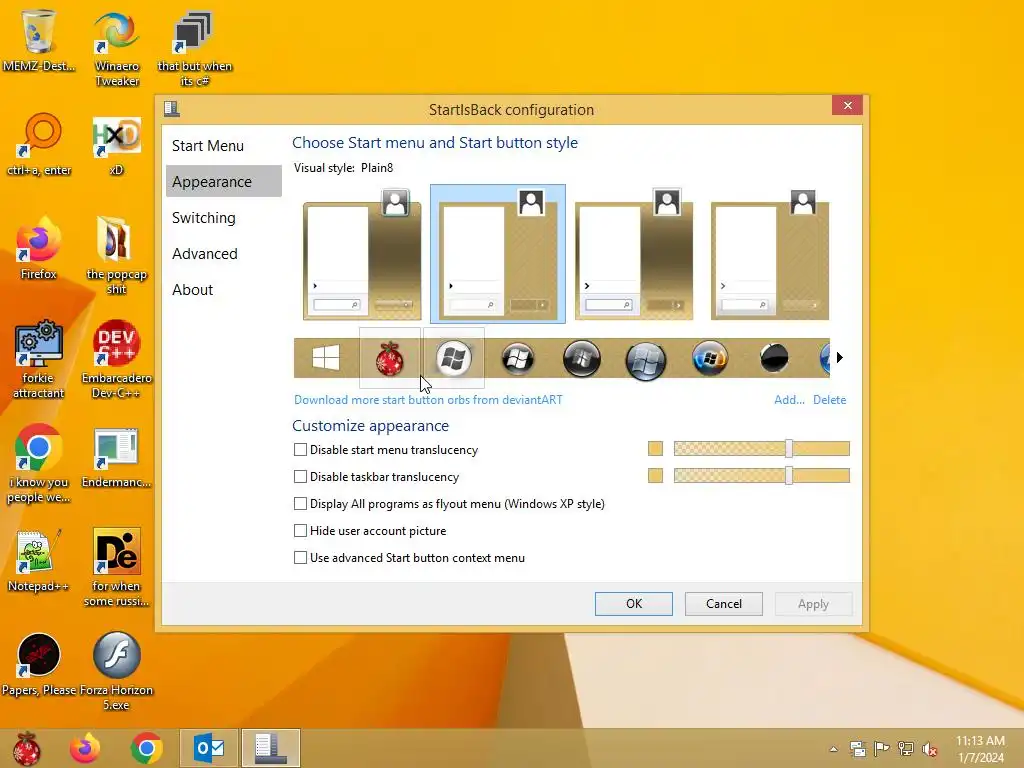
Task: Confirm settings with OK button
Action: (x=633, y=603)
